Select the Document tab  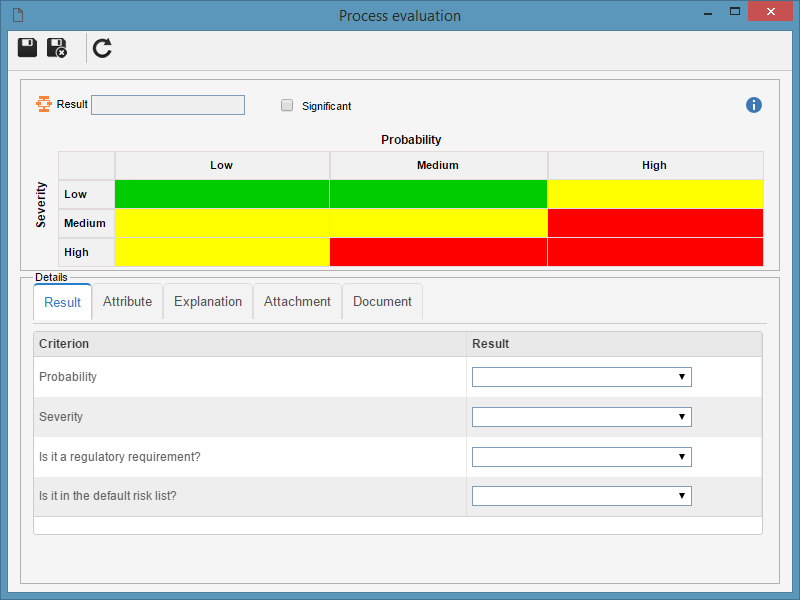[x=382, y=302]
